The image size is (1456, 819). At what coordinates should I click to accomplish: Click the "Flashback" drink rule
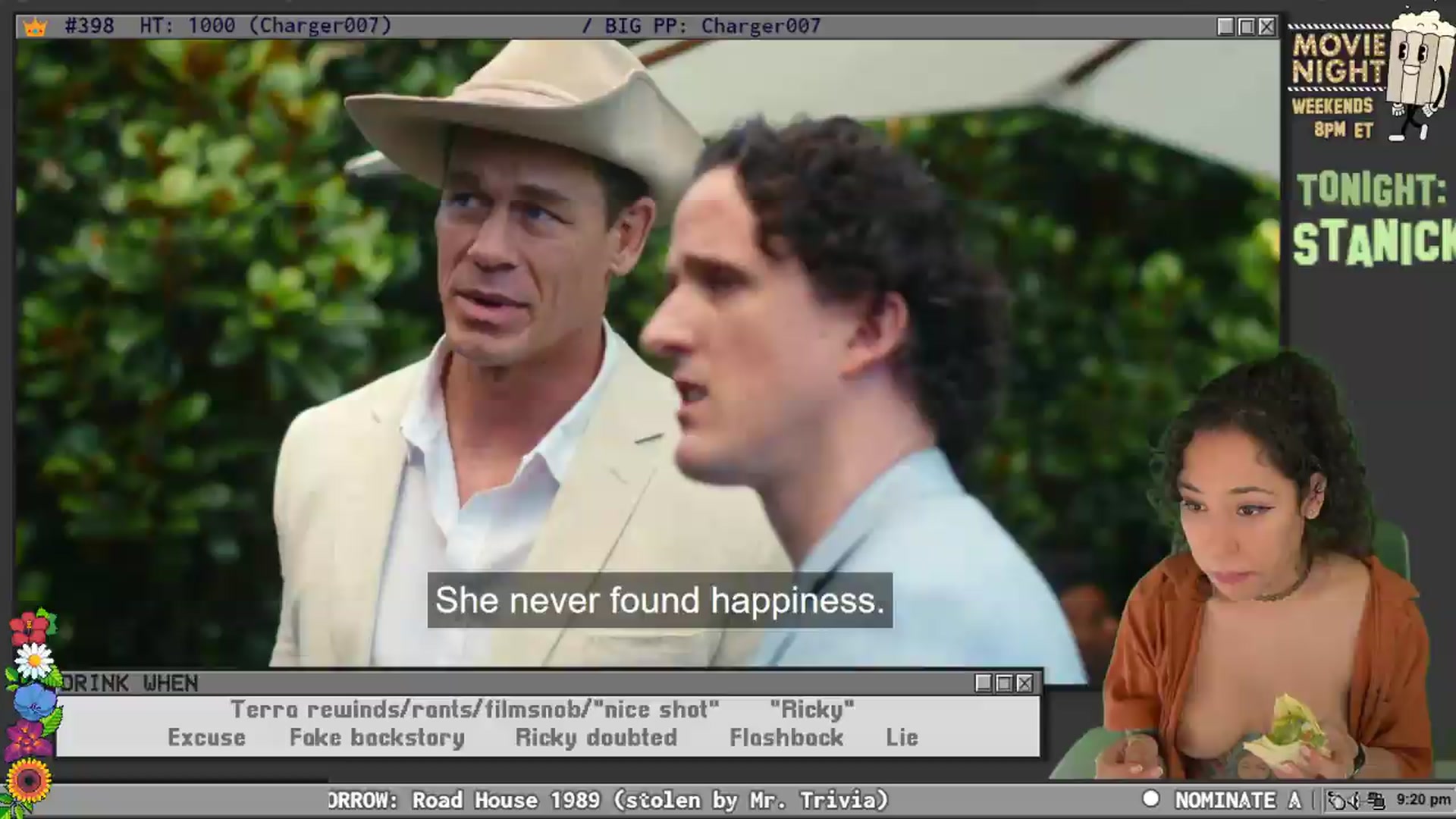(x=786, y=738)
